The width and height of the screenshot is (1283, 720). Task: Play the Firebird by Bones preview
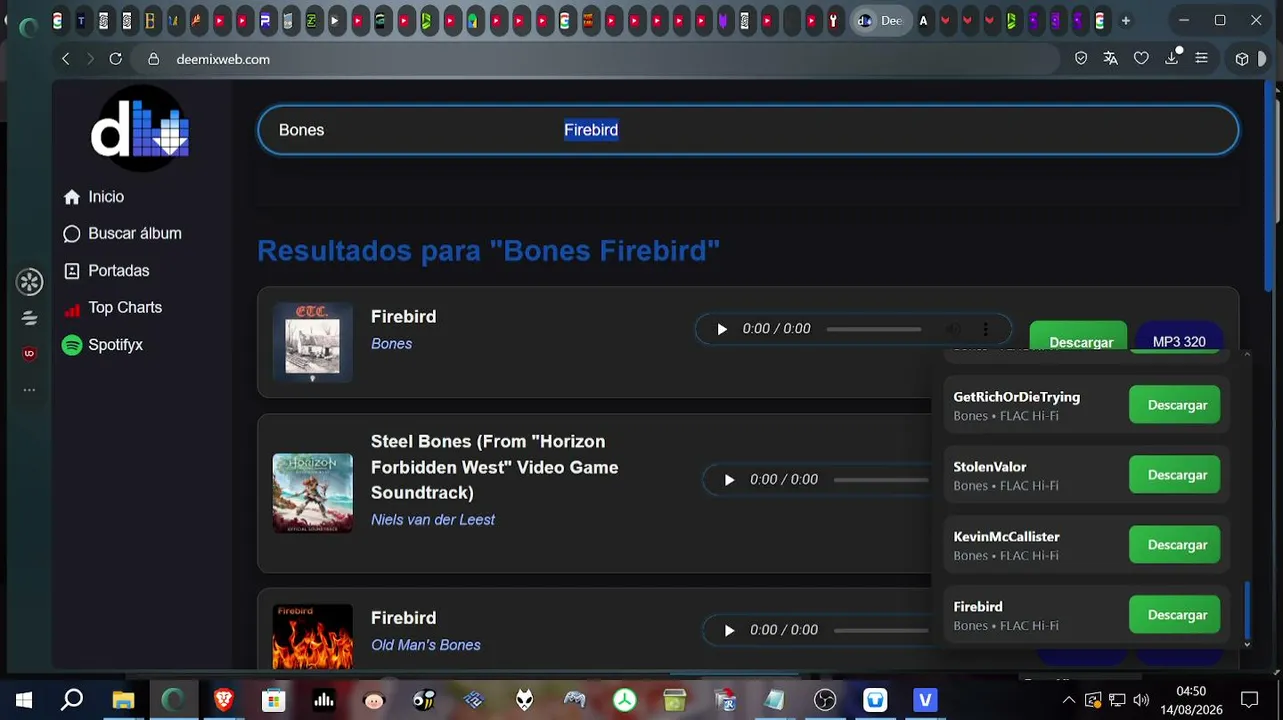point(722,329)
